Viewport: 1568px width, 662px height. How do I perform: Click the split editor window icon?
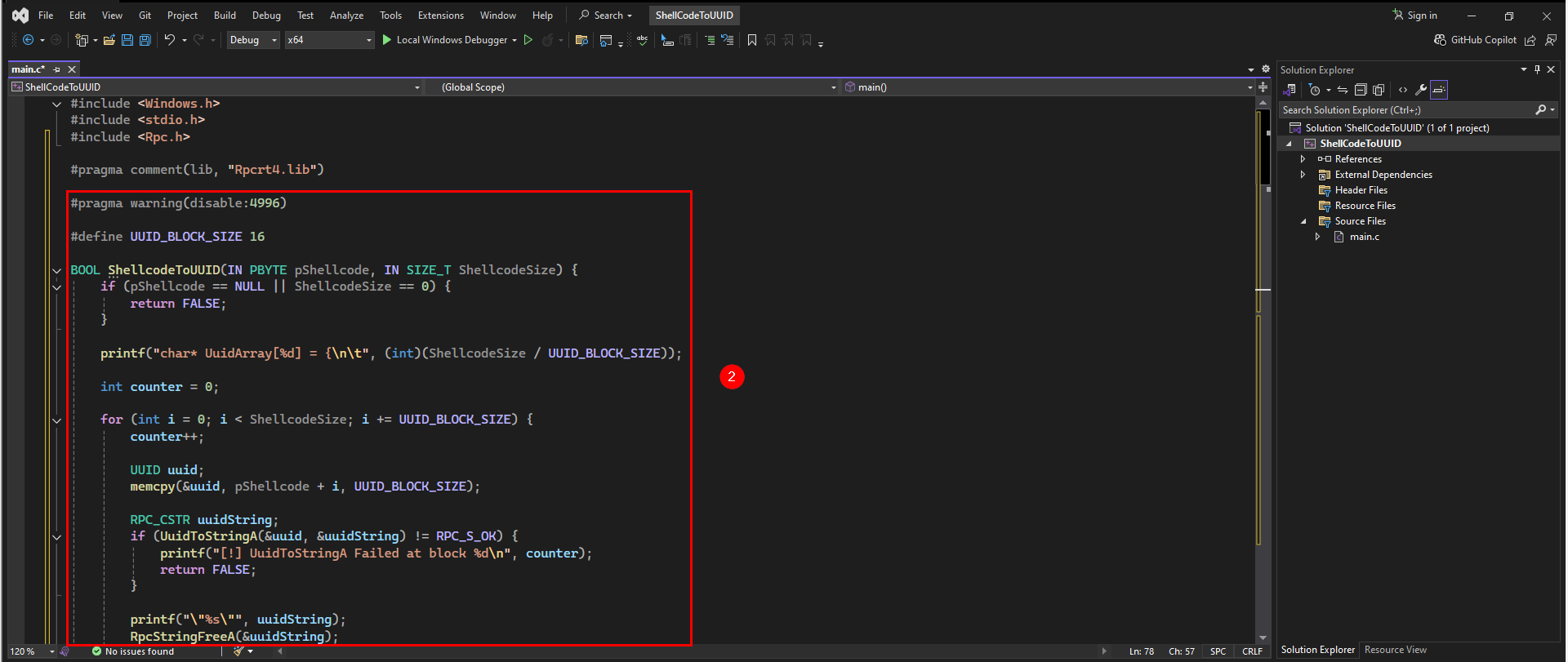point(1263,87)
